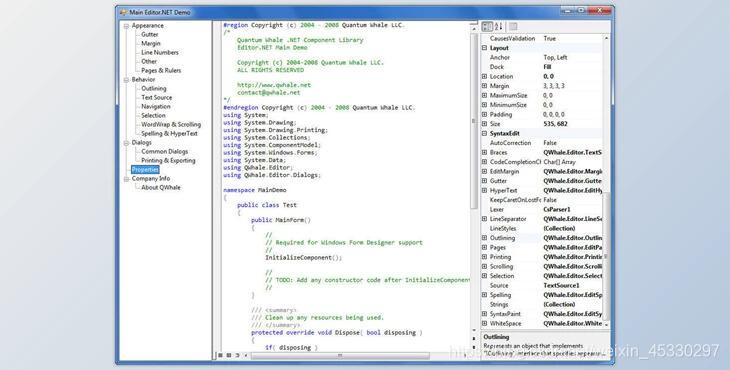Image resolution: width=730 pixels, height=370 pixels.
Task: Expand the WhiteSpace property
Action: (x=484, y=323)
